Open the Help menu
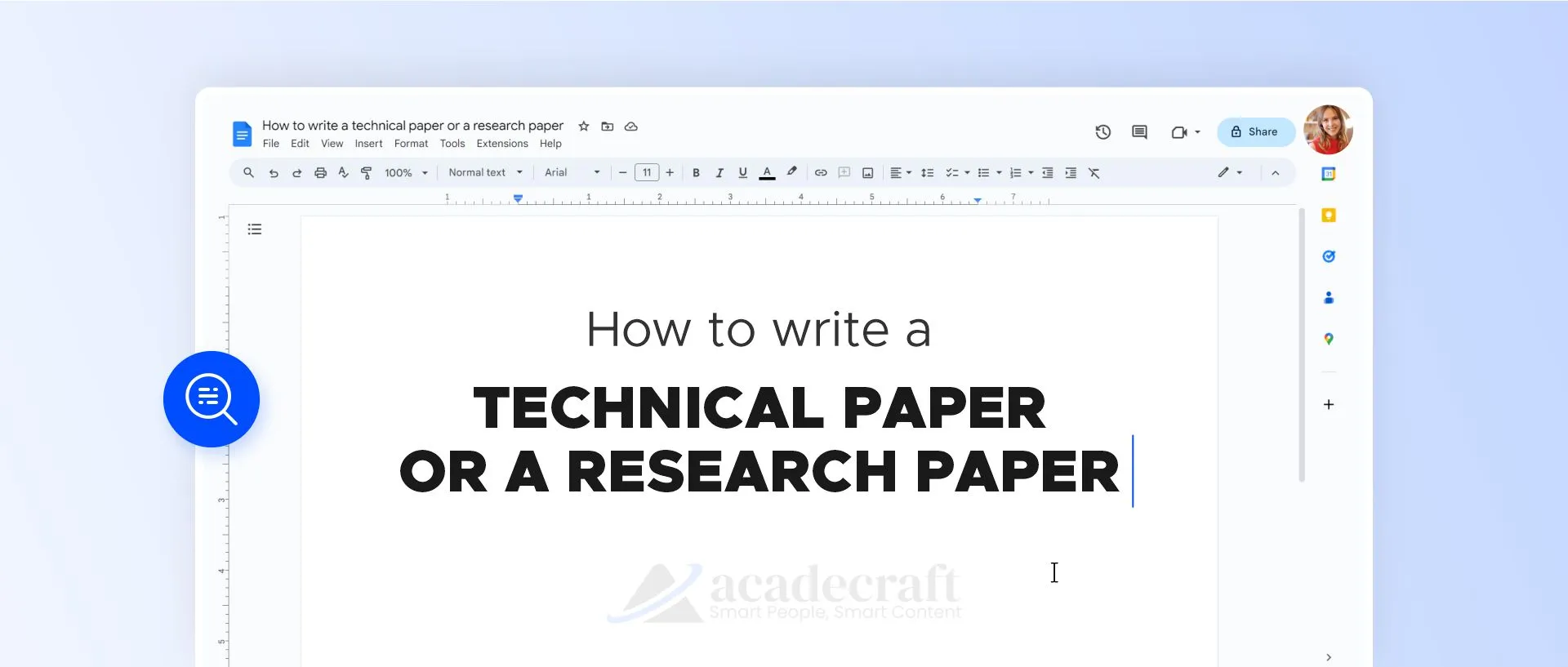Screen dimensions: 1568x667 tap(550, 144)
